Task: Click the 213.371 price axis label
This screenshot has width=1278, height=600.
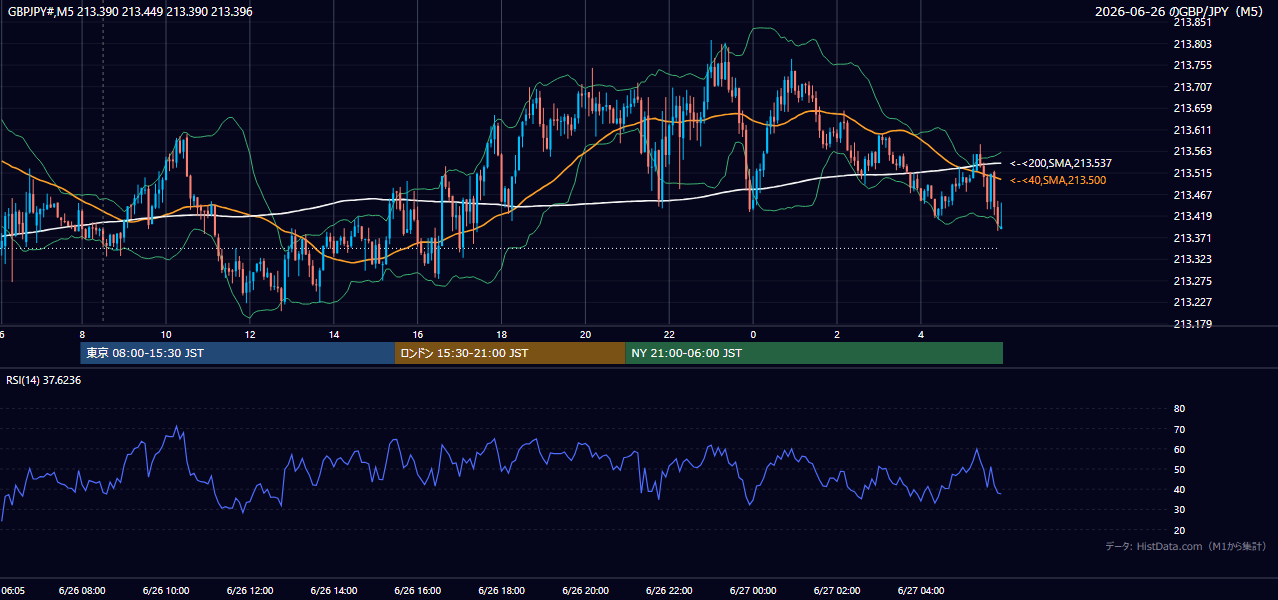Action: (1192, 238)
